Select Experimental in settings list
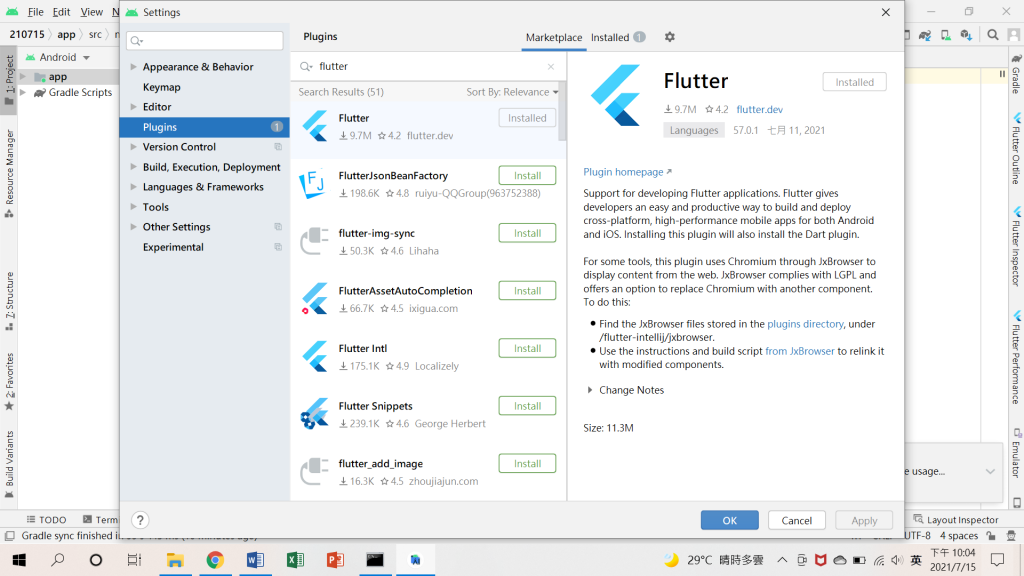This screenshot has height=576, width=1024. pyautogui.click(x=173, y=247)
